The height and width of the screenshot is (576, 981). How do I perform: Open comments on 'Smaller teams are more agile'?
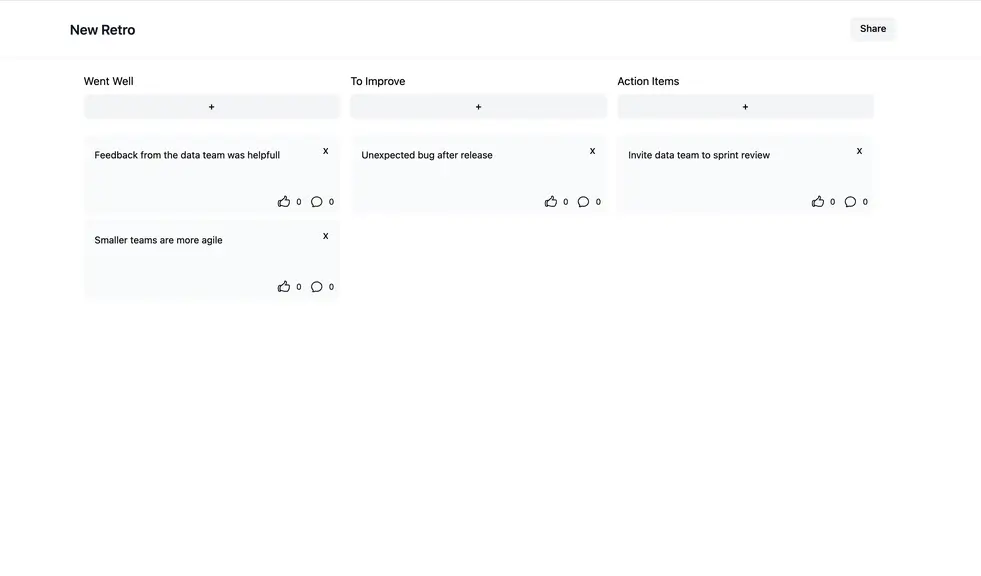317,286
